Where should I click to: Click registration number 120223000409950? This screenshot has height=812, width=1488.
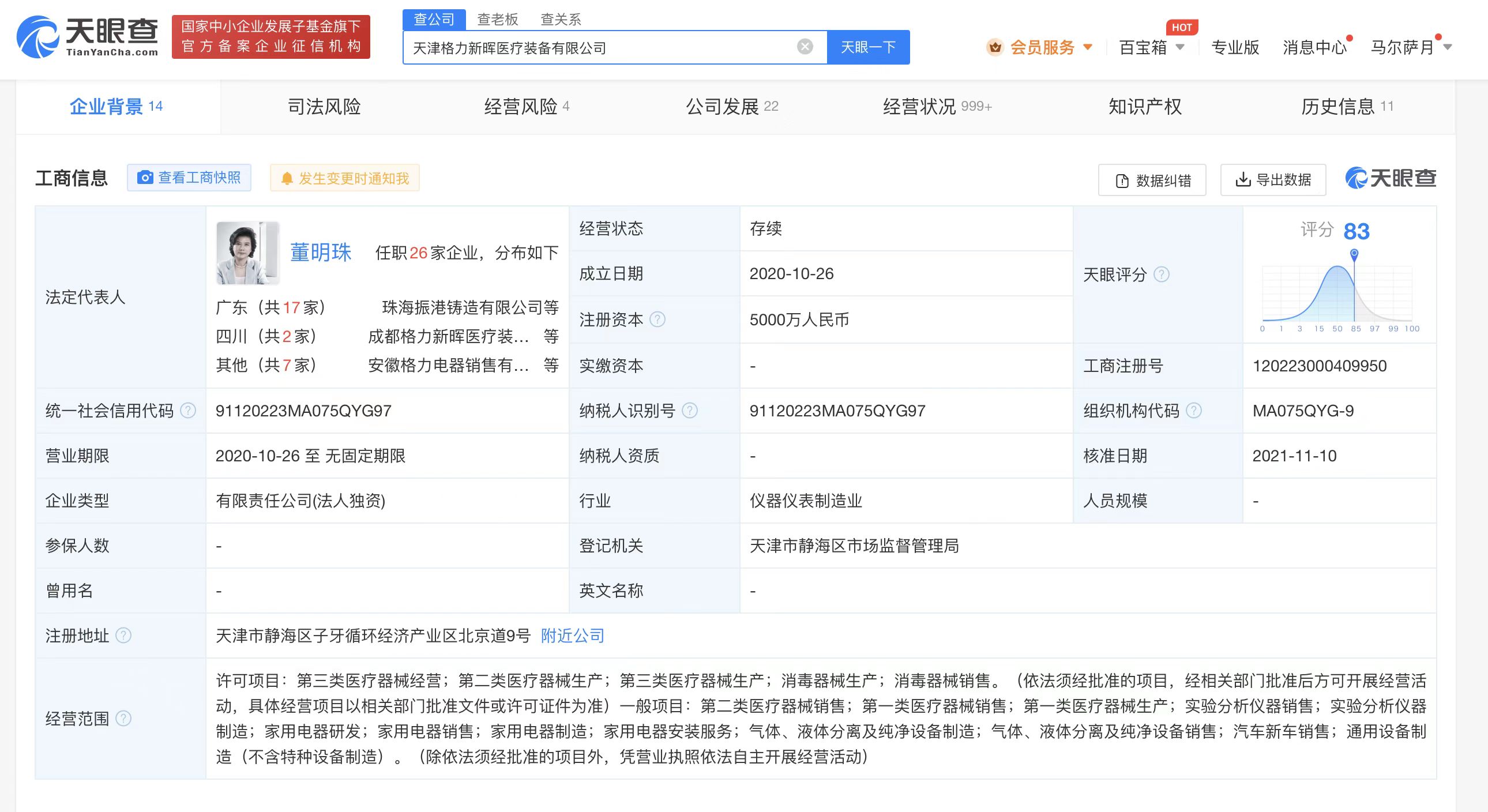[x=1320, y=366]
